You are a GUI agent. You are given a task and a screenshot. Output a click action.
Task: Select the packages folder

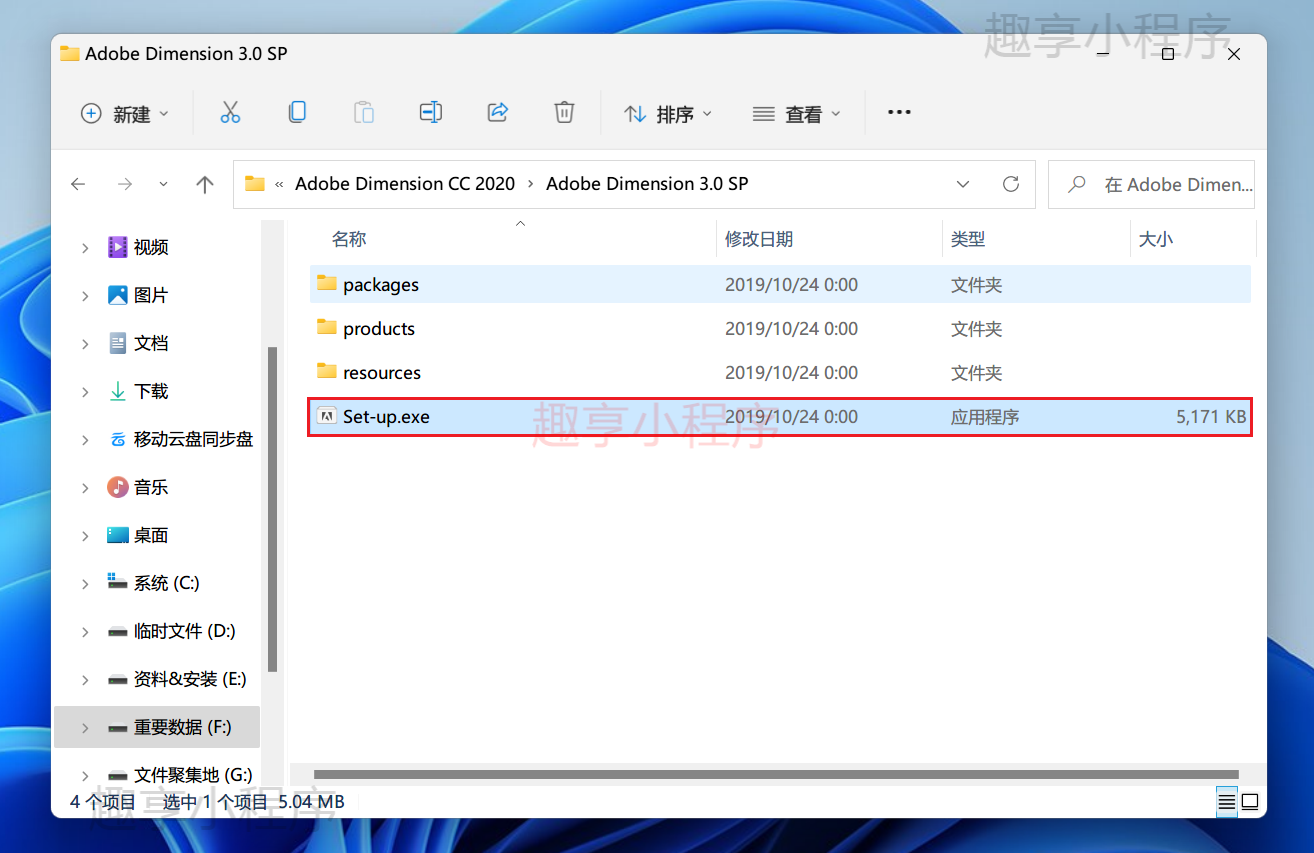780,285
